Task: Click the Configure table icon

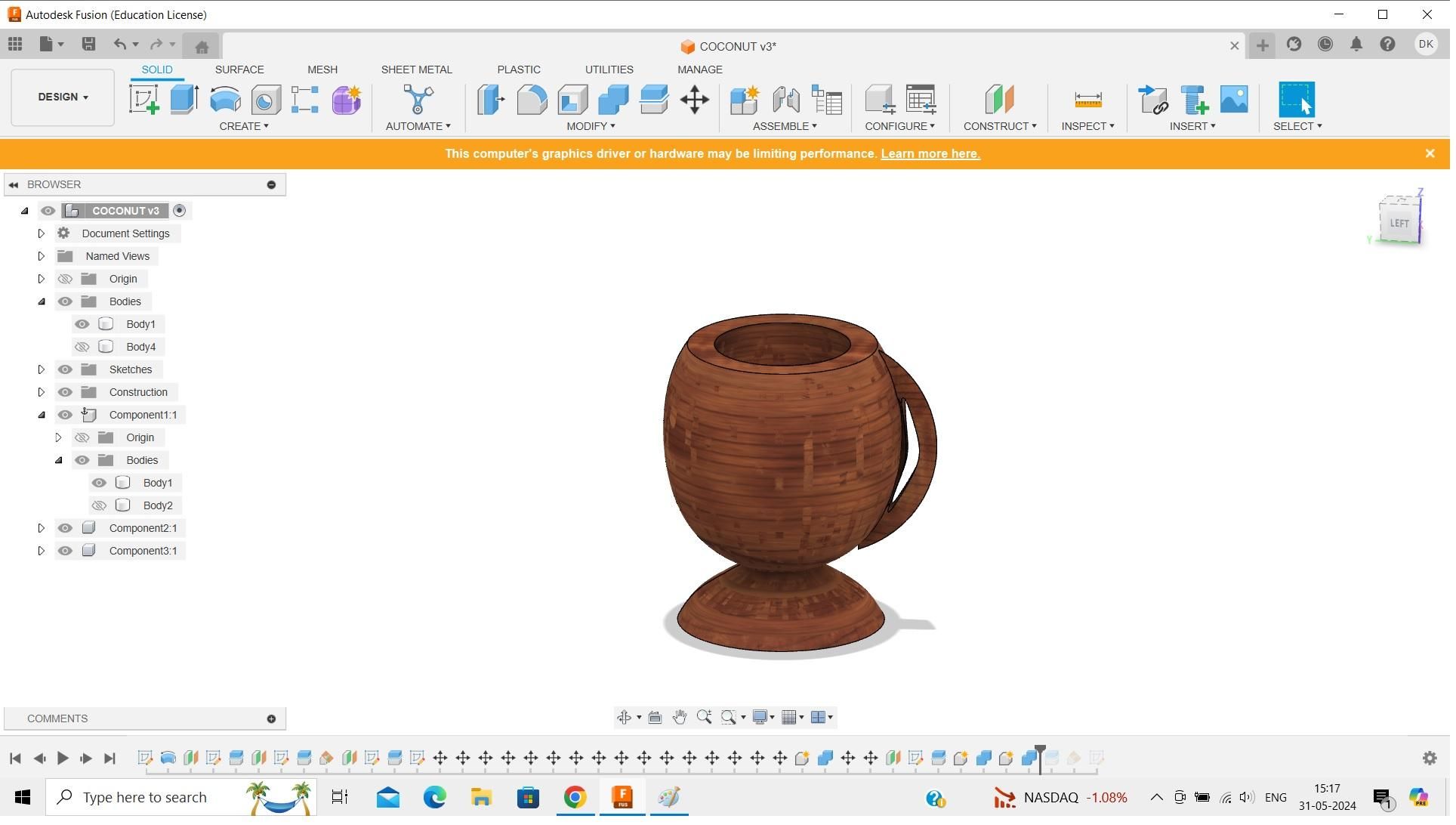Action: pos(921,100)
